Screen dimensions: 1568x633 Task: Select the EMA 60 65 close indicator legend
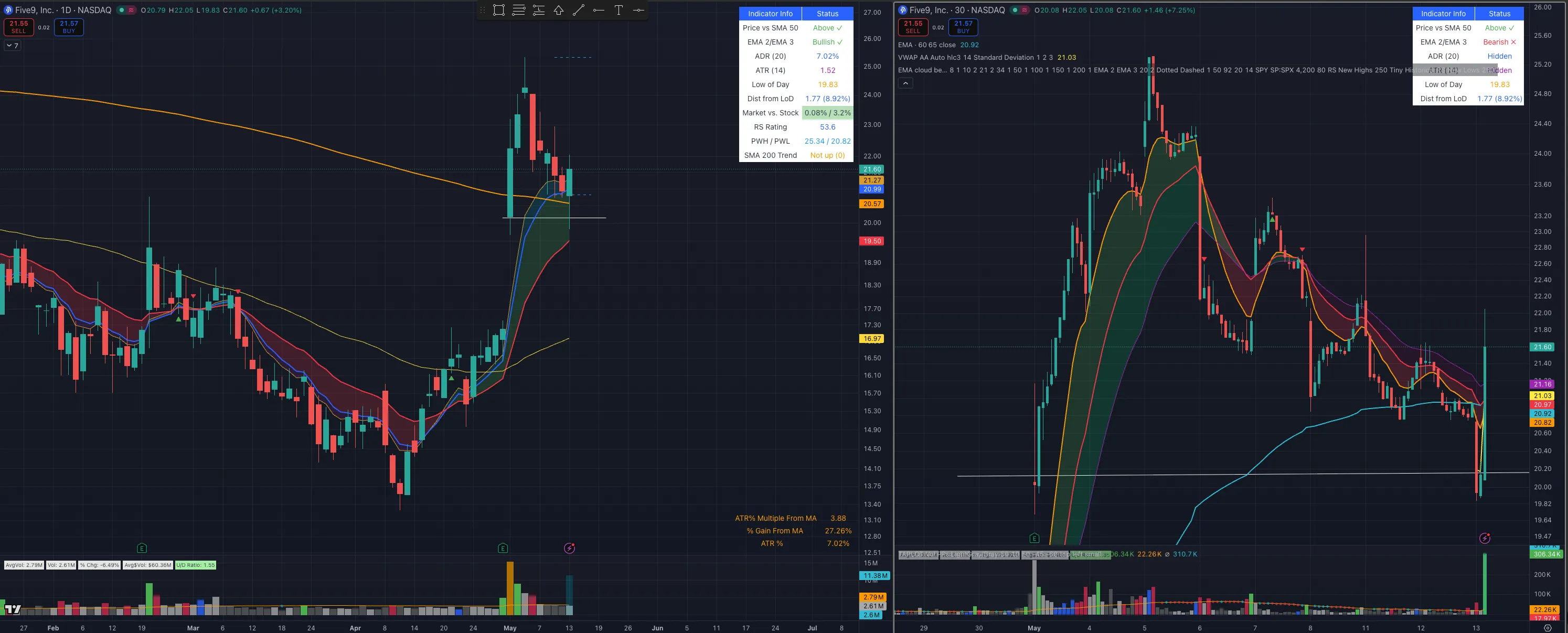[938, 45]
